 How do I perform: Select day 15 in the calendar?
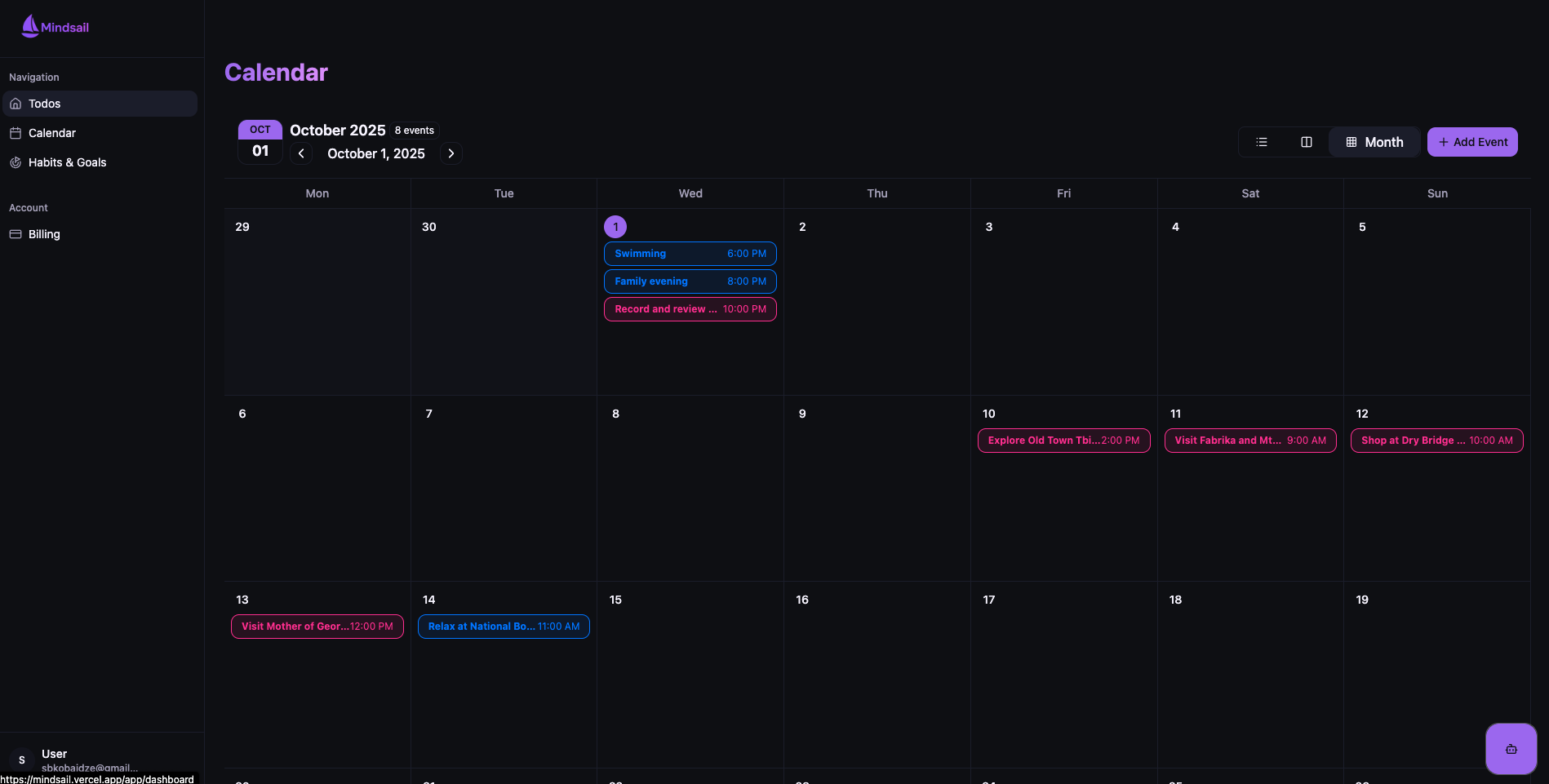pyautogui.click(x=615, y=600)
